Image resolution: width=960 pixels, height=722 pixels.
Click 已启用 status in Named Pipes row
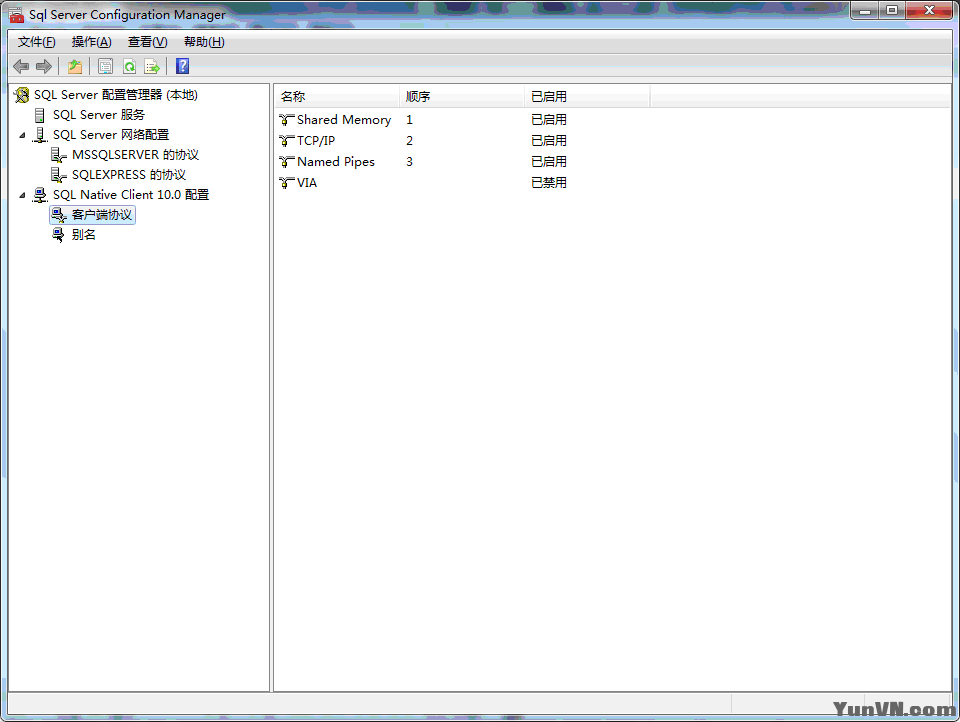click(x=549, y=162)
